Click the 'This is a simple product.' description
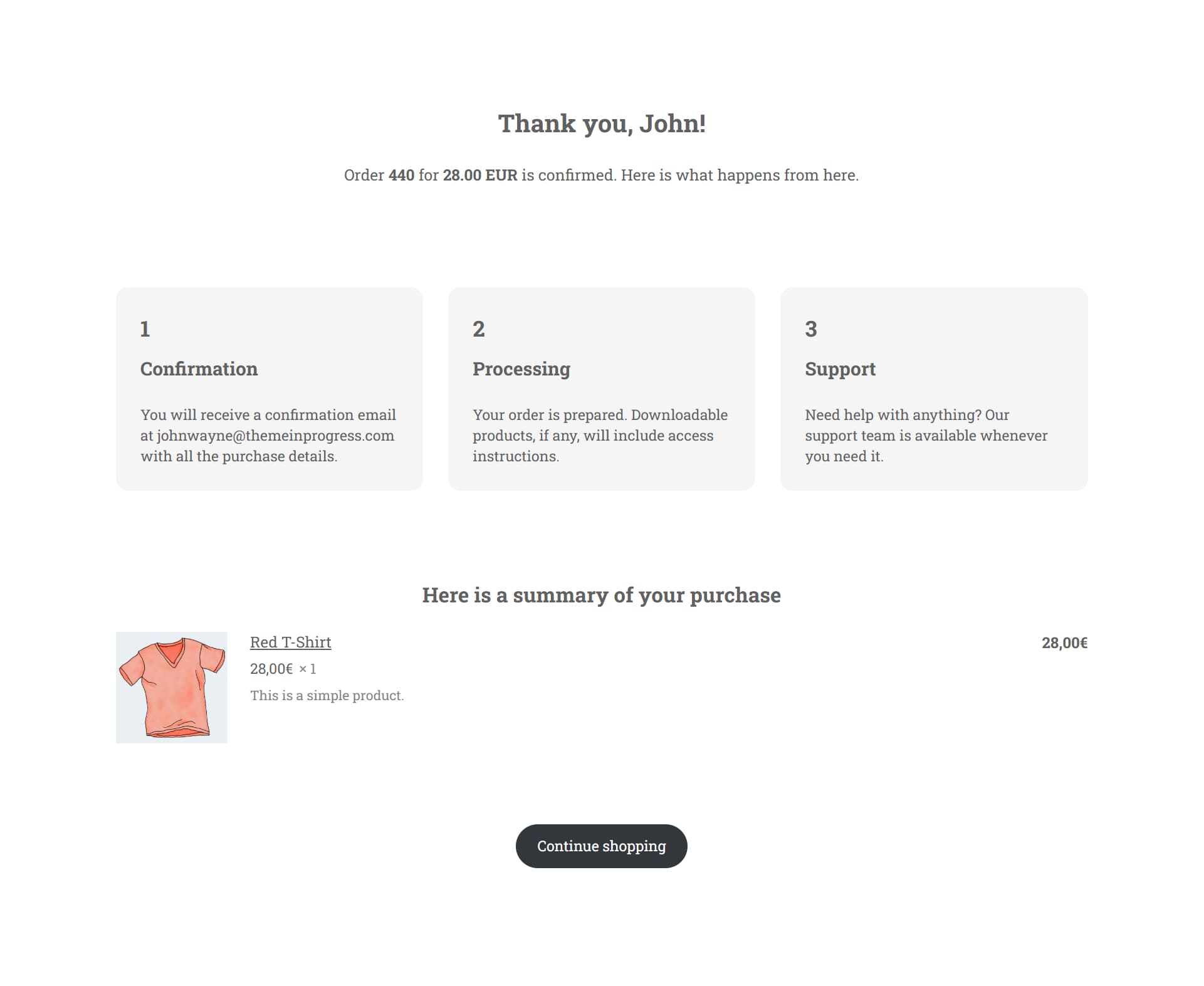This screenshot has width=1204, height=986. click(327, 695)
